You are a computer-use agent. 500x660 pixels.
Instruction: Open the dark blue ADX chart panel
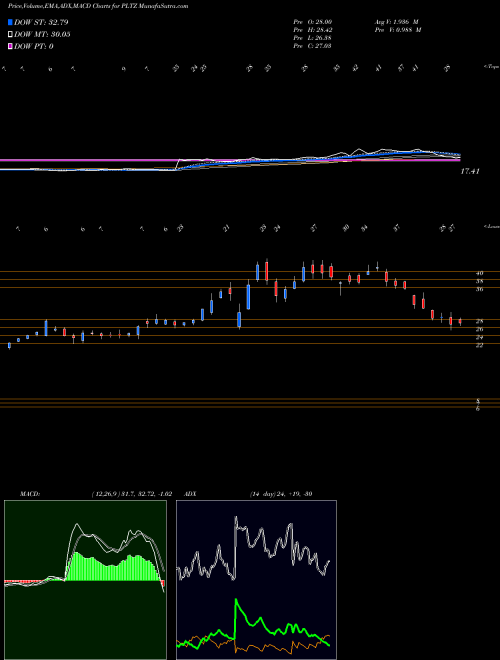[256, 580]
